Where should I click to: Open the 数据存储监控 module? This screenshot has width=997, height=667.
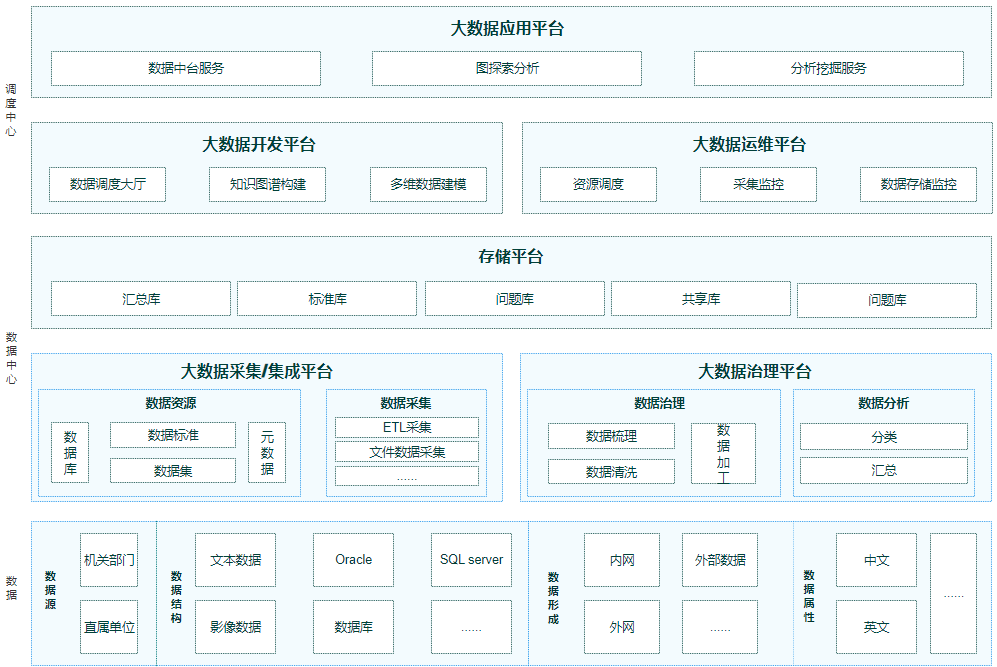click(x=918, y=184)
